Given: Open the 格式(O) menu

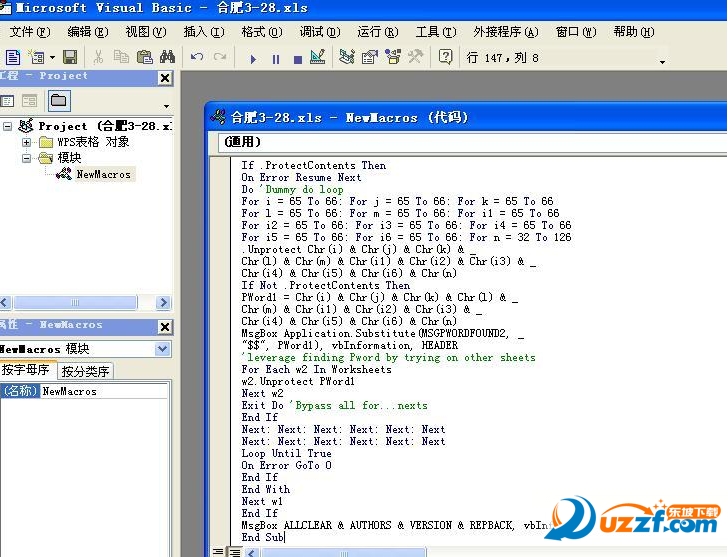Looking at the screenshot, I should coord(262,32).
